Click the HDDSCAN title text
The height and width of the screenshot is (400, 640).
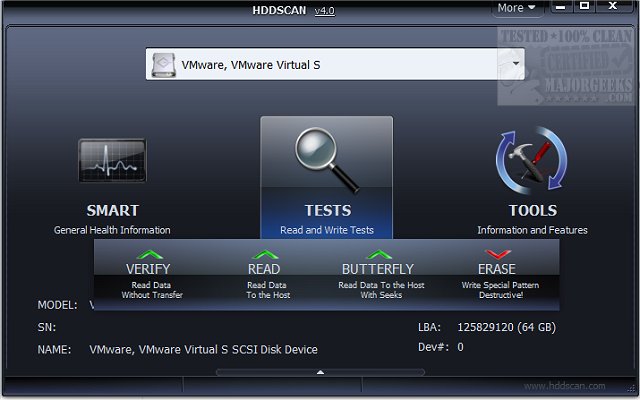(x=279, y=10)
